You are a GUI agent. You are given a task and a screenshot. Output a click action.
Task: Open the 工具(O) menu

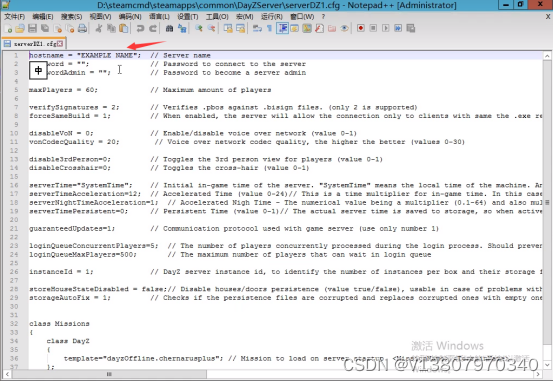point(217,17)
